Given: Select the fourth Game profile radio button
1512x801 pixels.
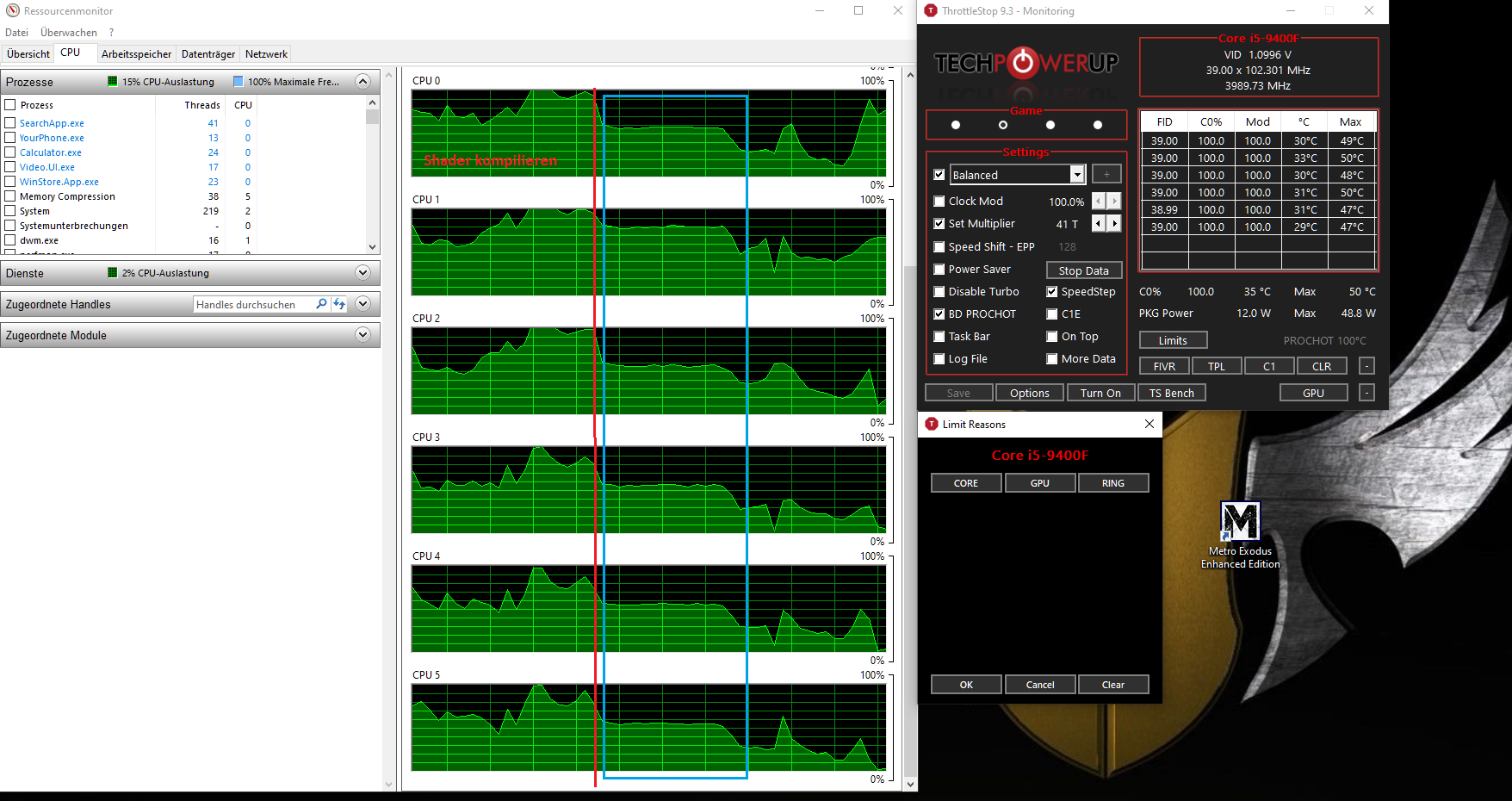Looking at the screenshot, I should (x=1097, y=125).
